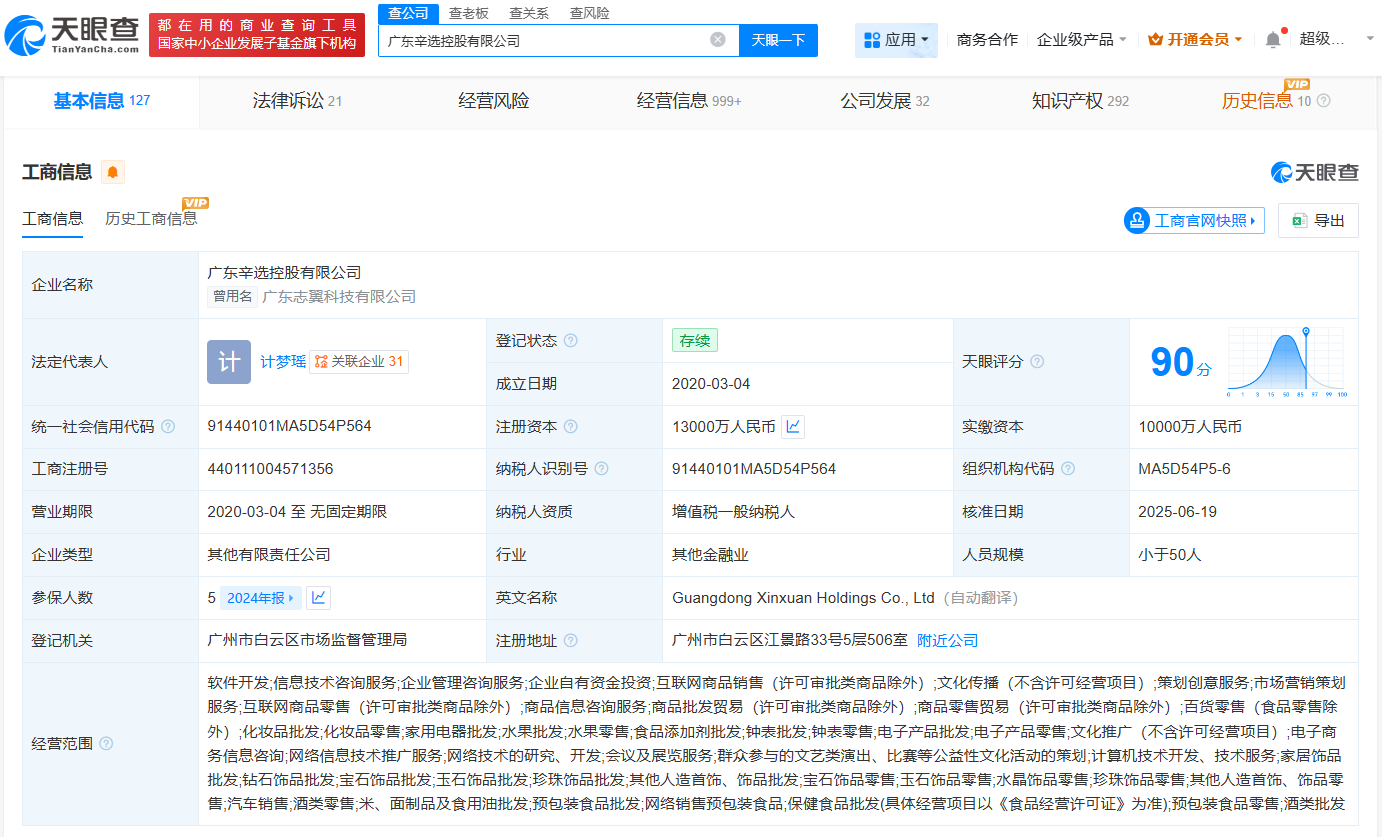This screenshot has height=837, width=1382.
Task: Open the registered capital trend chart icon
Action: tap(793, 426)
